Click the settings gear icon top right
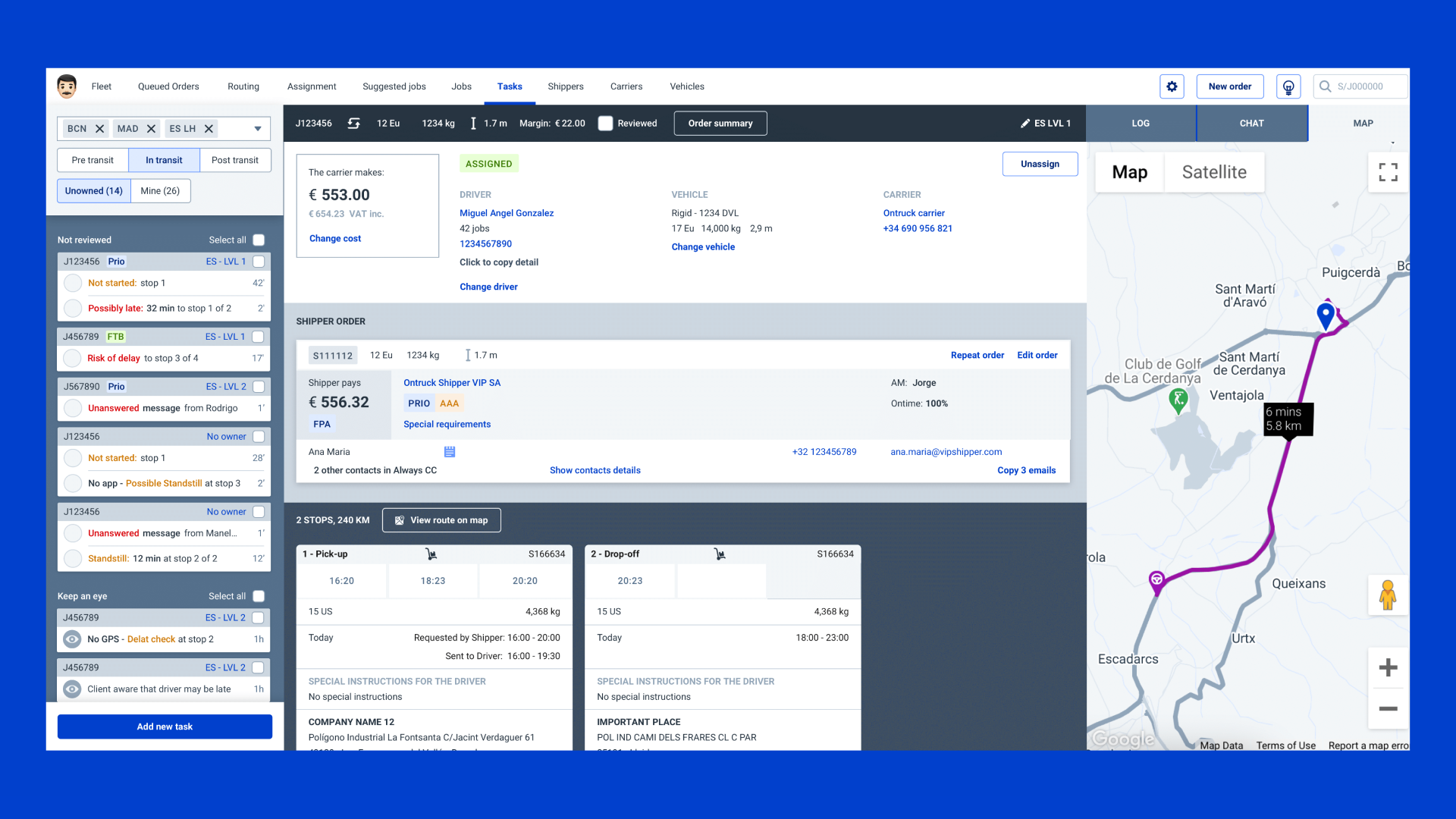Screen dimensions: 1456x819 pos(1172,86)
